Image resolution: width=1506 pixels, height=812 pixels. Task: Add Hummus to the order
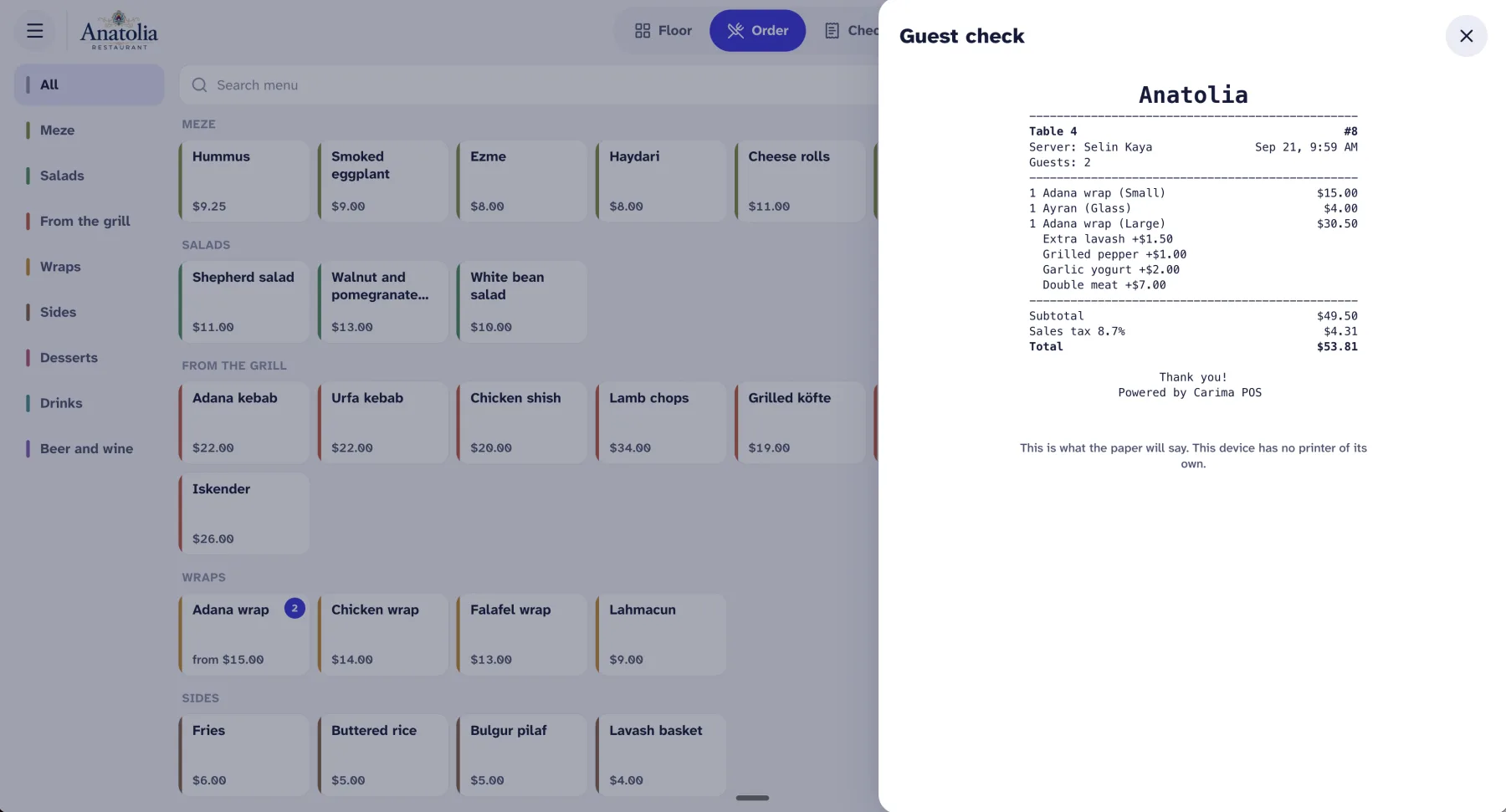point(244,181)
